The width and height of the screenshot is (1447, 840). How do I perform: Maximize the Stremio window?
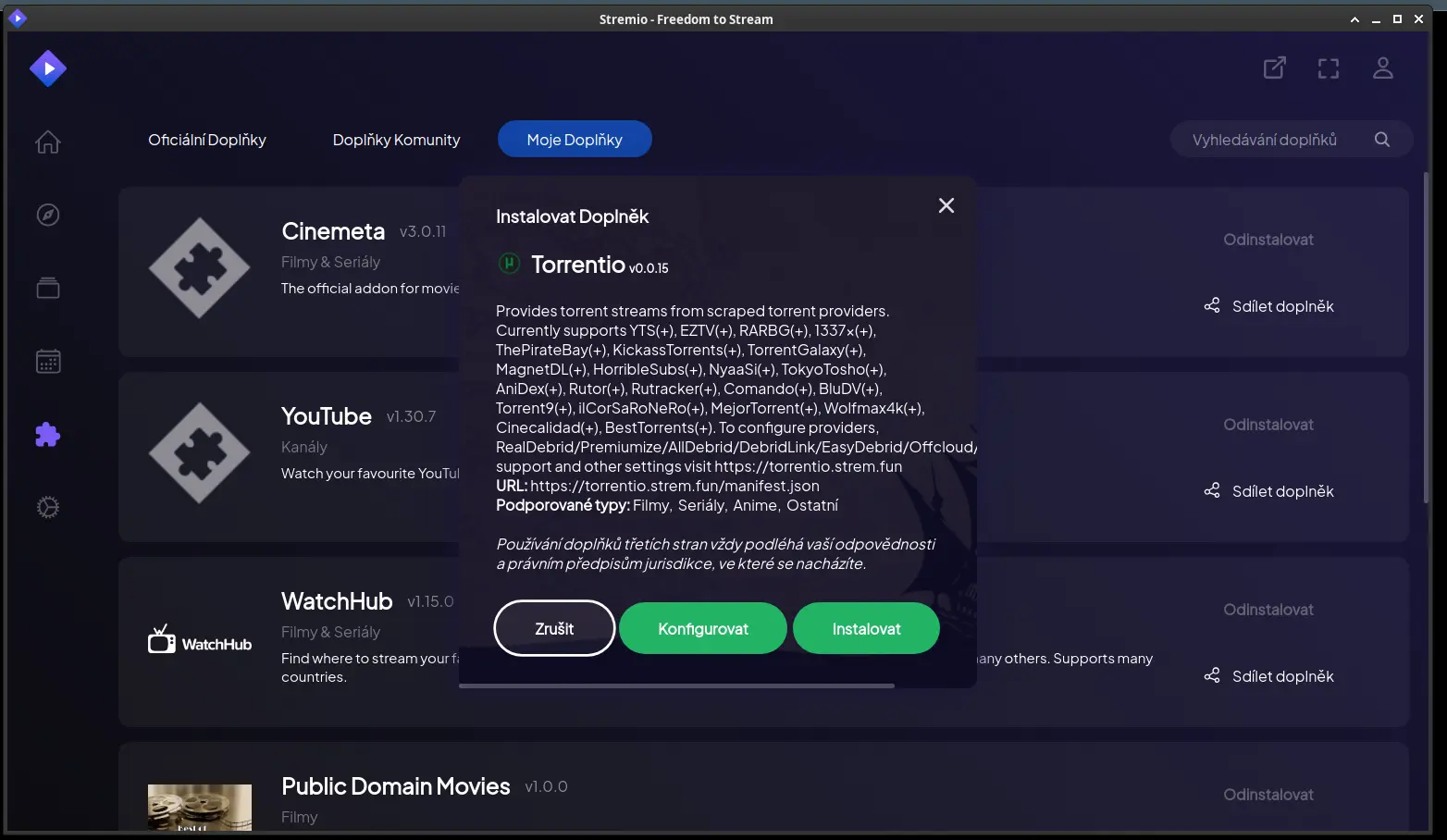[1397, 19]
